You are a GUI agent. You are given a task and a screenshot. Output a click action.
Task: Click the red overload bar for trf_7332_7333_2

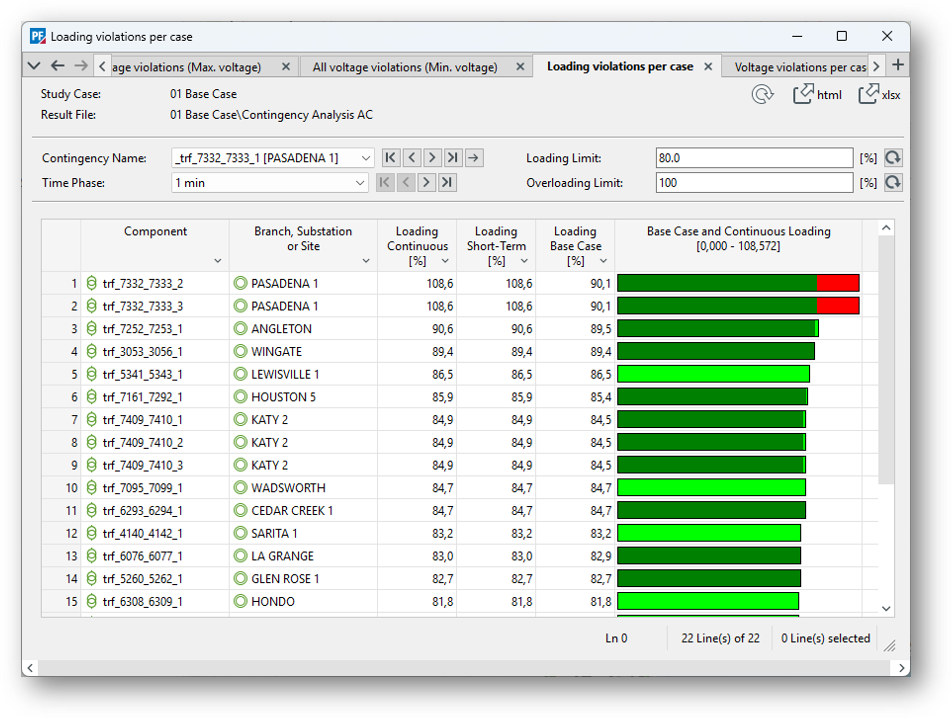coord(838,283)
